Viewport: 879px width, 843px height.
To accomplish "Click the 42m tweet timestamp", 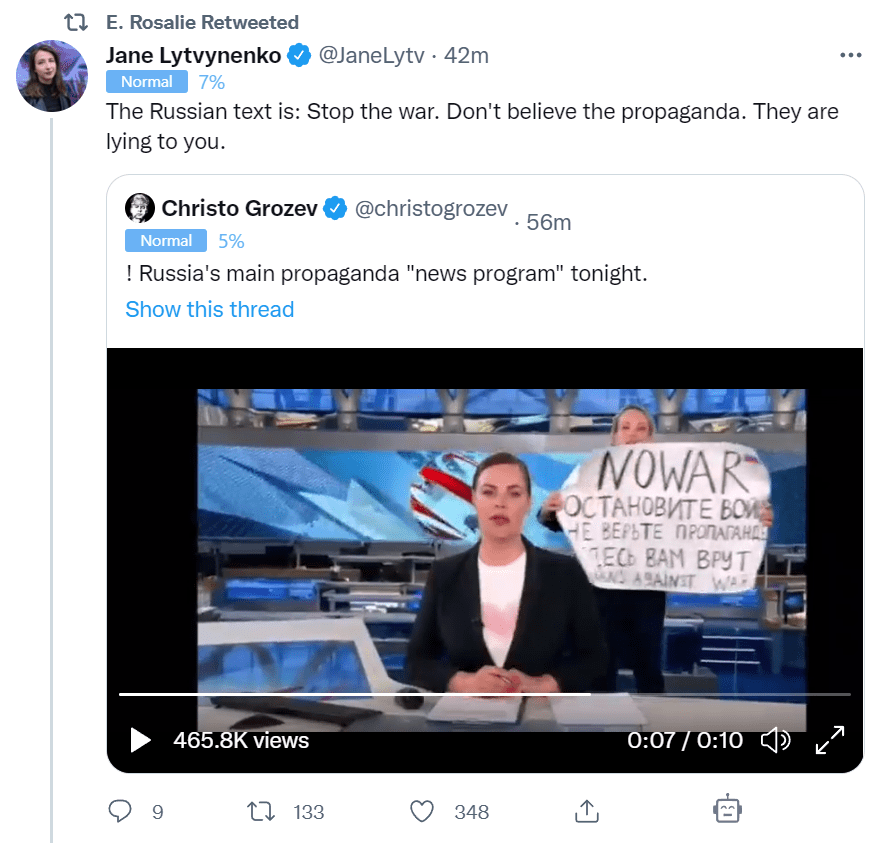I will (x=466, y=56).
